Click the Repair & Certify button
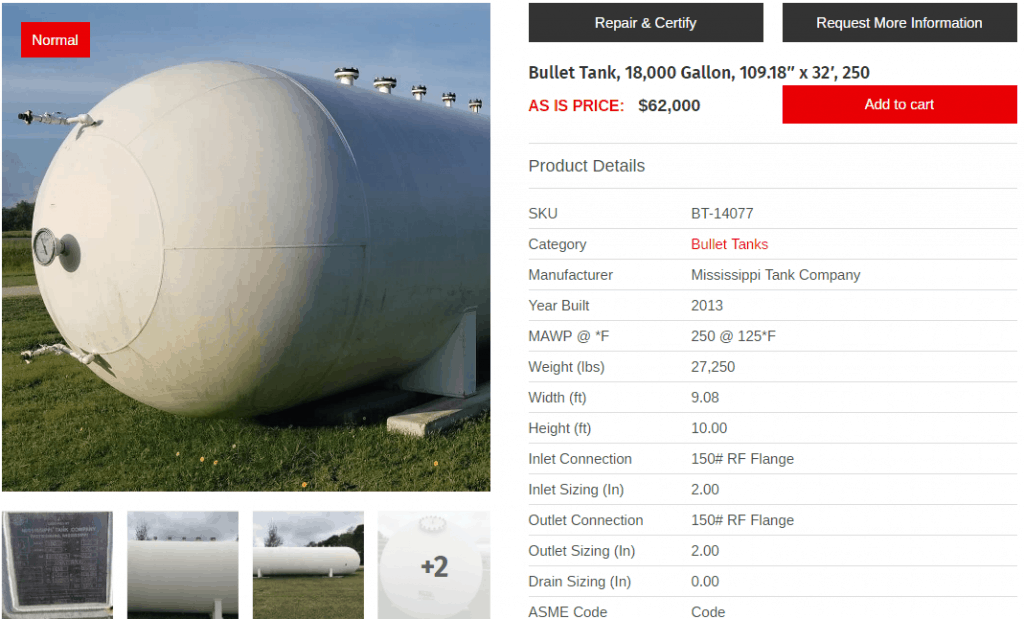The height and width of the screenshot is (619, 1024). click(645, 23)
